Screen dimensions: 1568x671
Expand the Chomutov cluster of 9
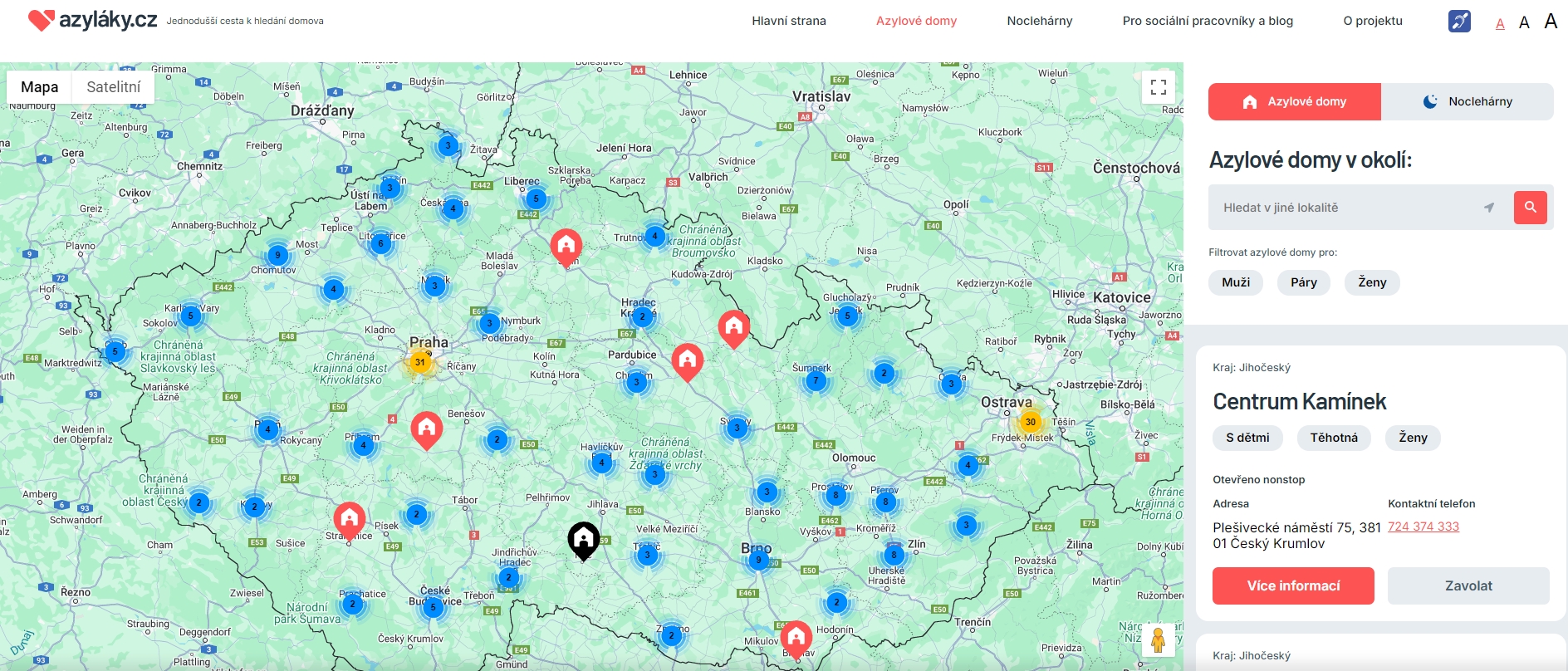(x=278, y=255)
